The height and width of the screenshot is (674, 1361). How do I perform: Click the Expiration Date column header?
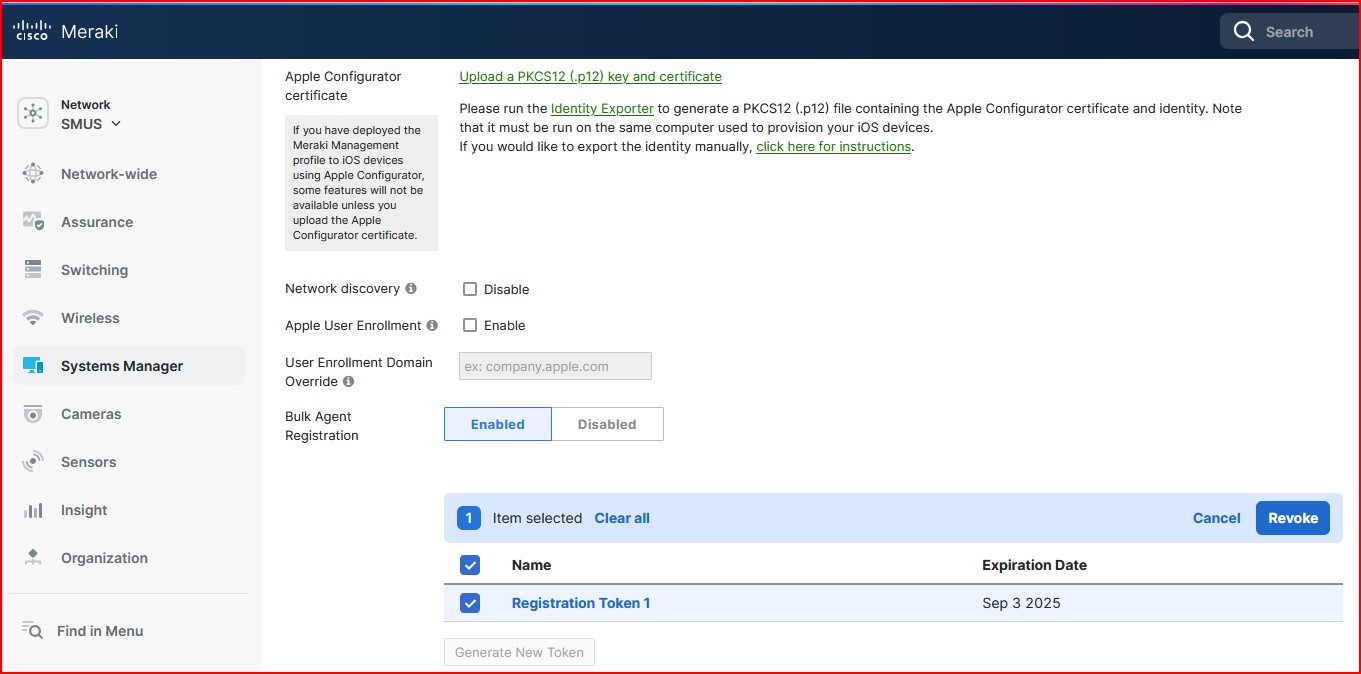(1034, 565)
